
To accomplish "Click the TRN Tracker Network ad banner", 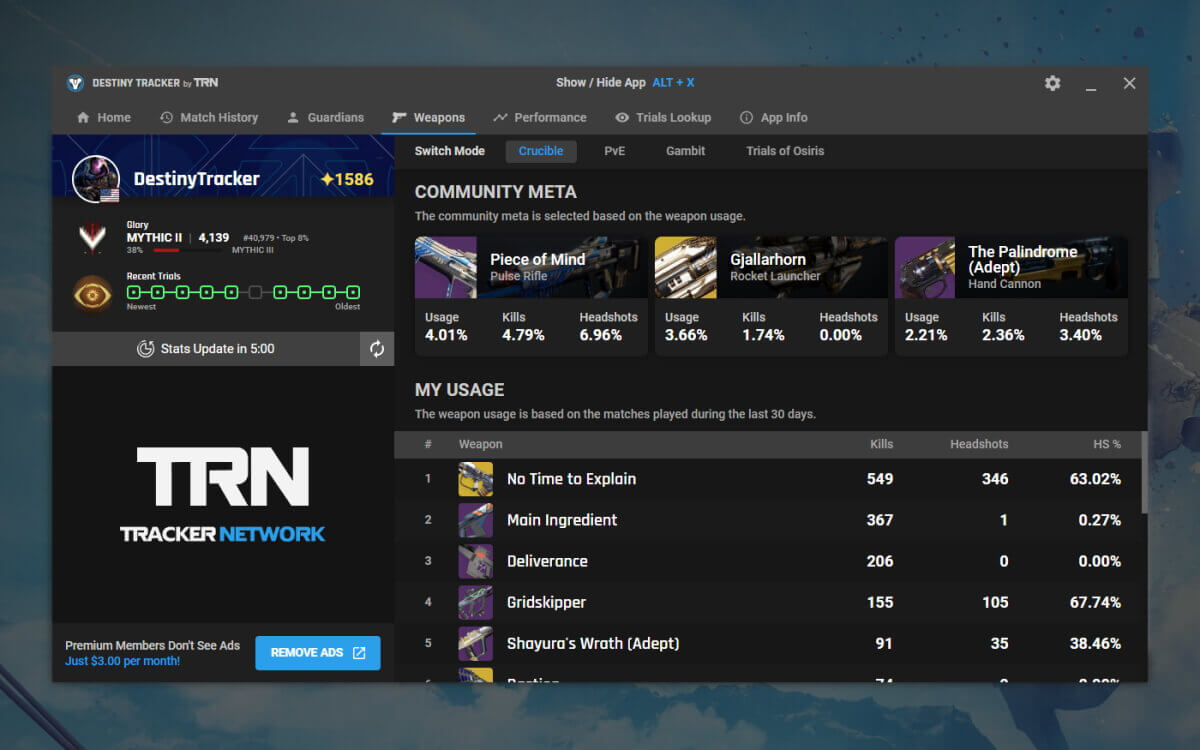I will (x=223, y=494).
